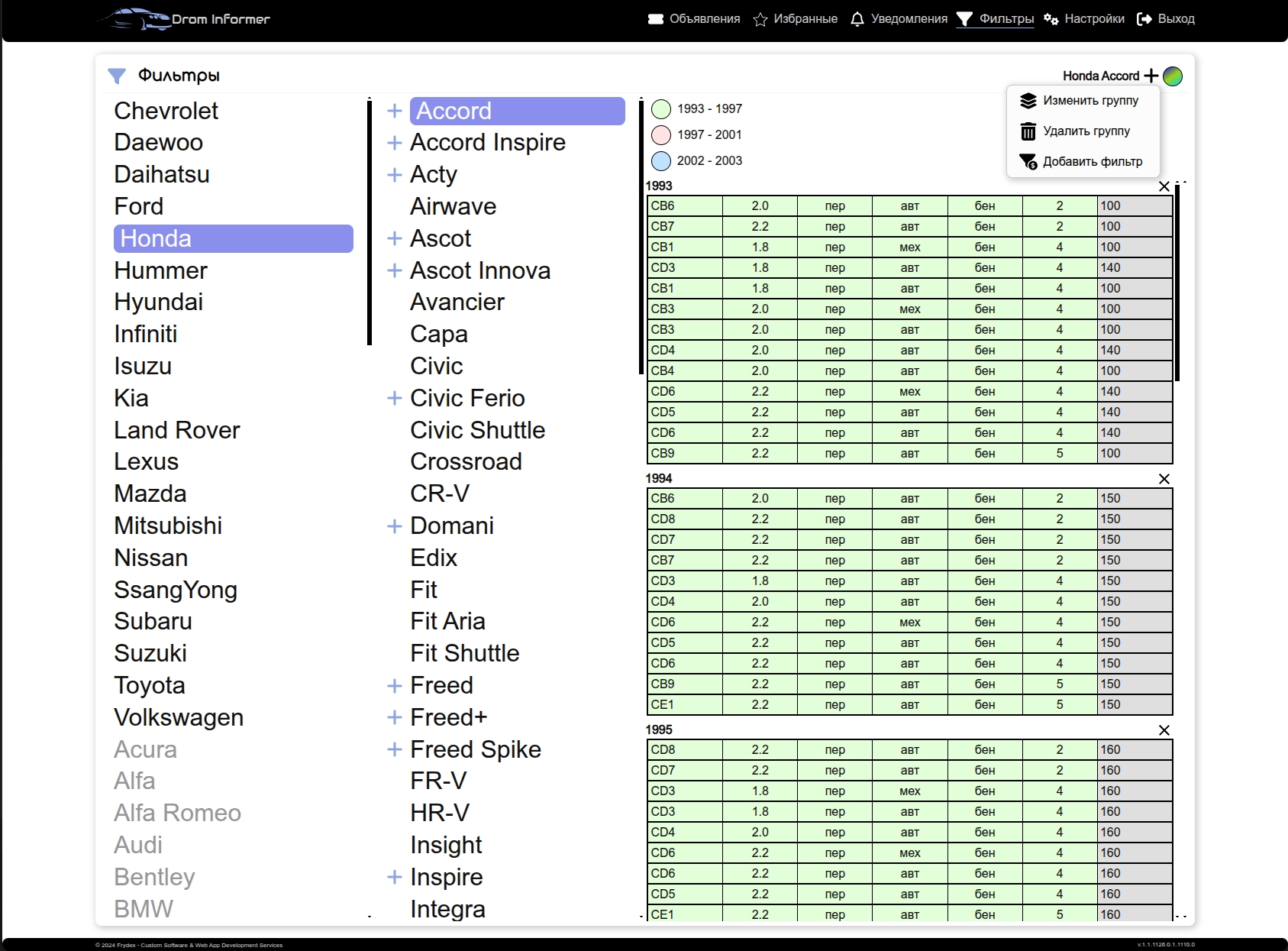This screenshot has height=951, width=1288.
Task: Select the blue 2002 - 2003 generation circle
Action: 661,161
